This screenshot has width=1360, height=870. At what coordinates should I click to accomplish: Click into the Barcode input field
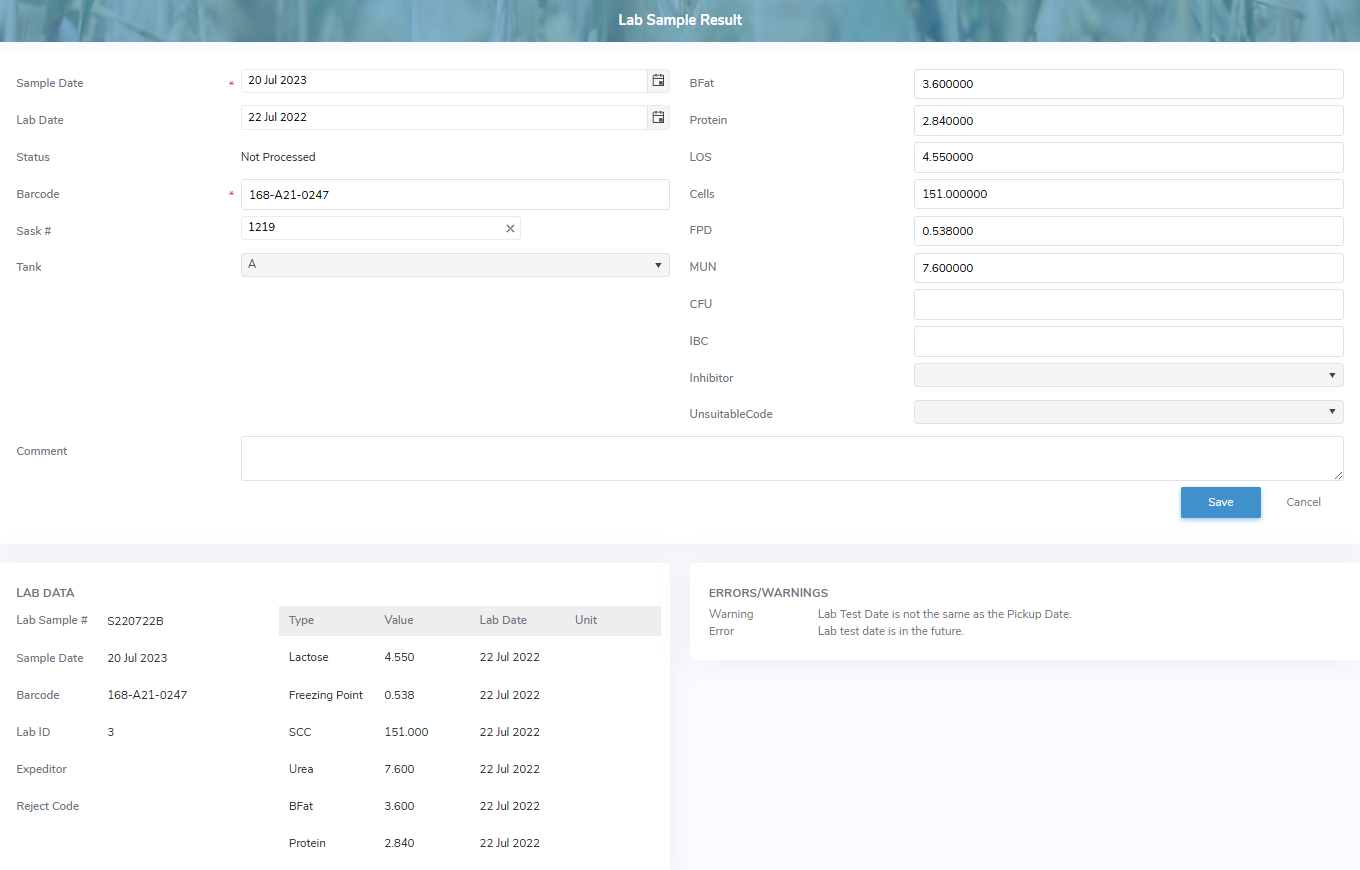[x=455, y=195]
